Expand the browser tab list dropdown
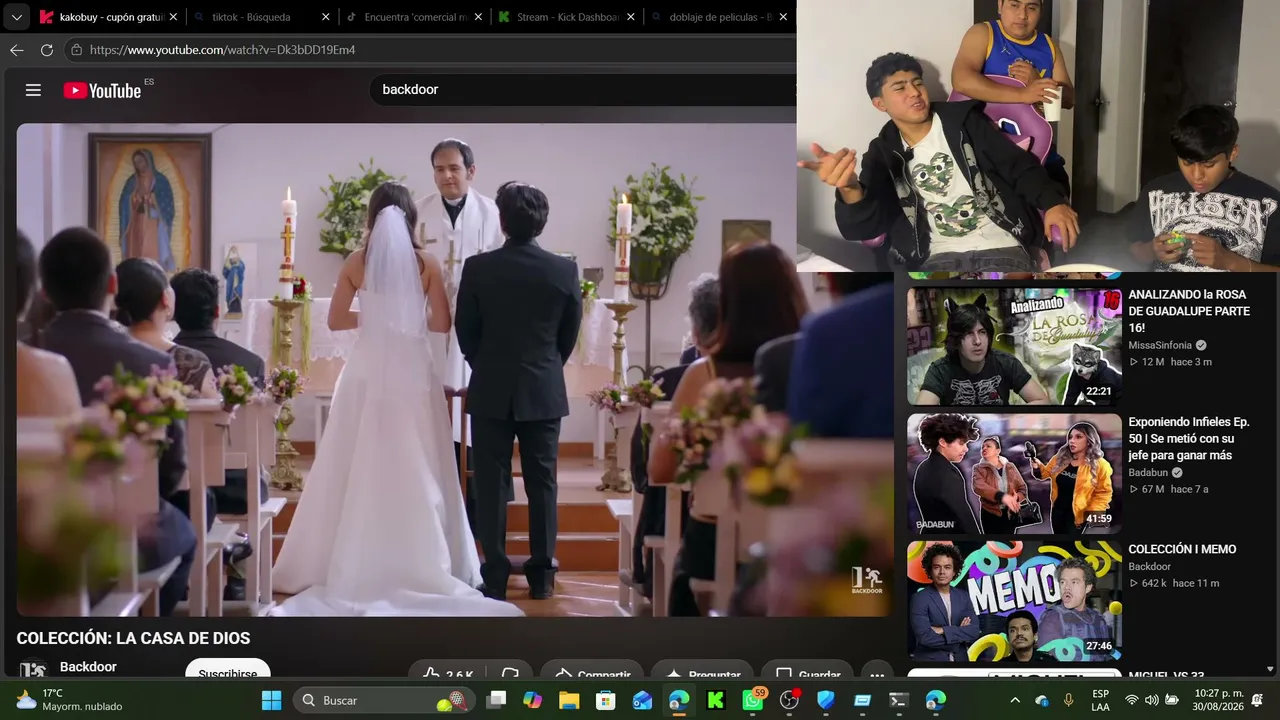1280x720 pixels. pyautogui.click(x=16, y=17)
